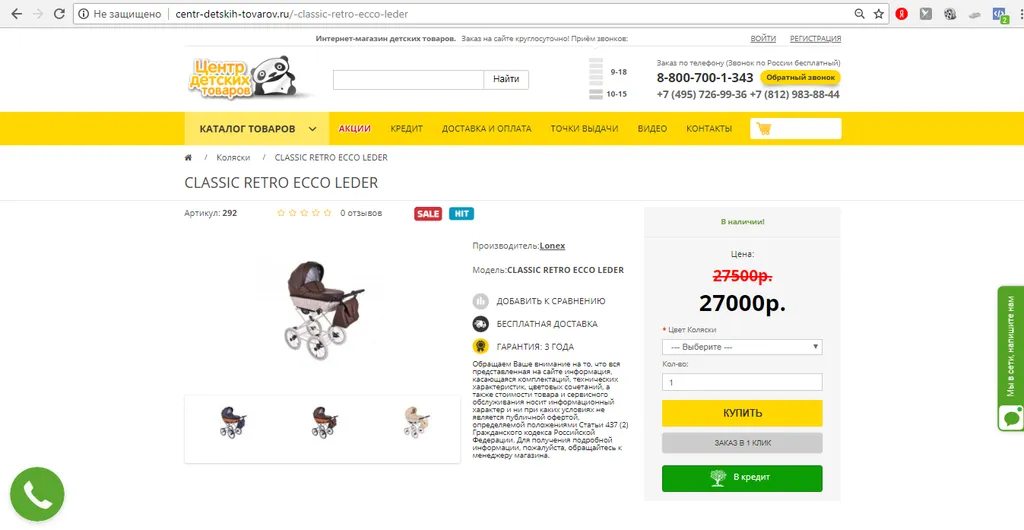Open the shopping cart icon
1024x530 pixels.
tap(763, 129)
